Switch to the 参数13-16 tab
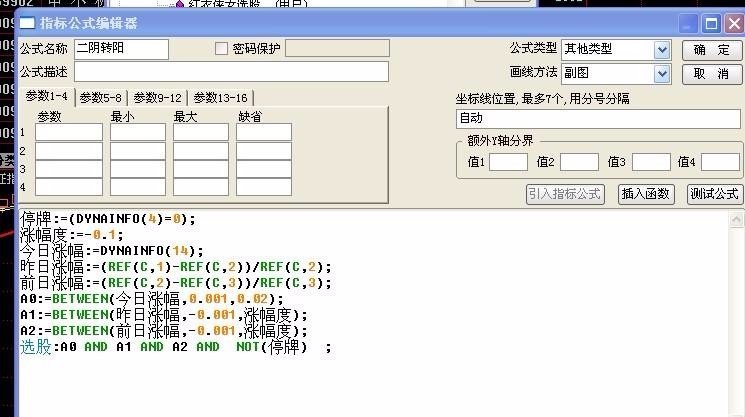Viewport: 745px width, 417px height. 220,98
